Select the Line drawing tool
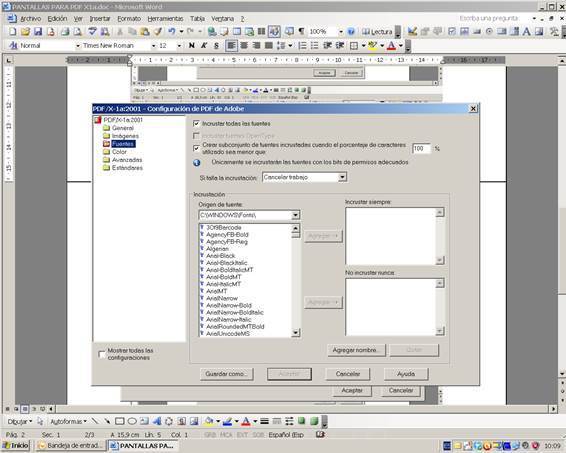The image size is (566, 453). pos(95,421)
